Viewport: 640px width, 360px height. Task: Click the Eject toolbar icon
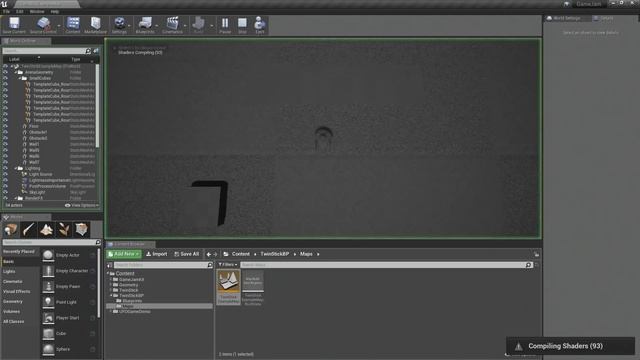pos(260,23)
